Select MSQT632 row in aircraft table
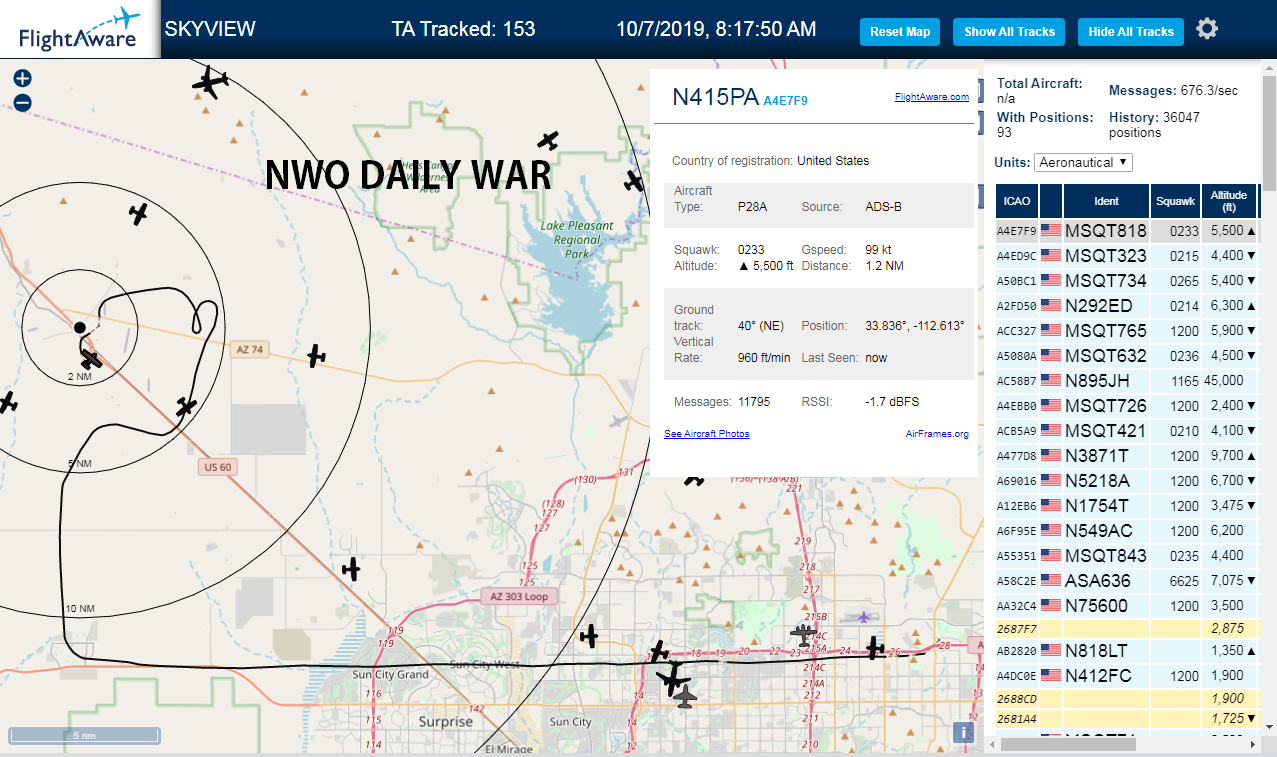The height and width of the screenshot is (757, 1277). [x=1127, y=355]
